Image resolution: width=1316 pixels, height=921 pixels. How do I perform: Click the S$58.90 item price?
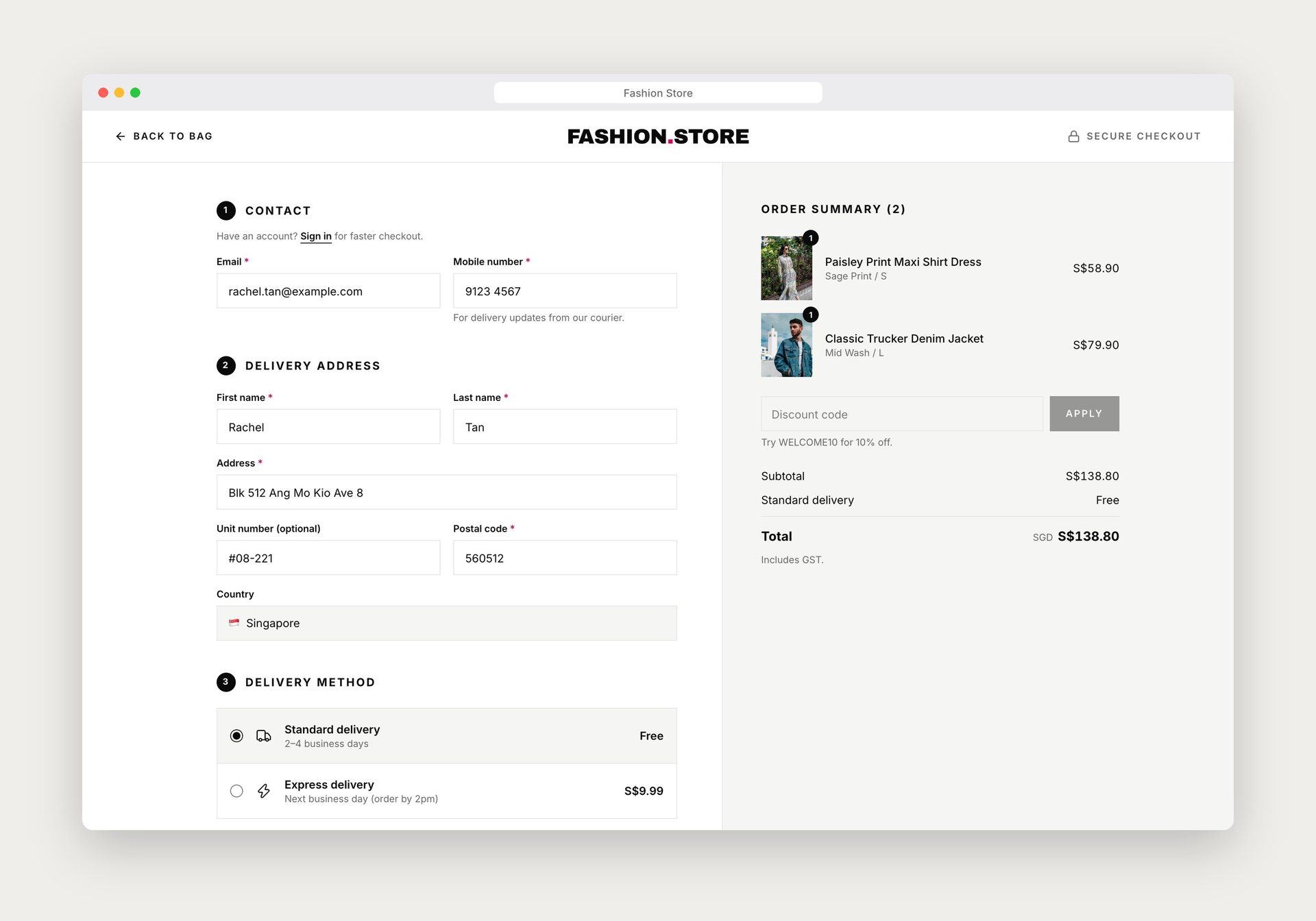tap(1095, 268)
